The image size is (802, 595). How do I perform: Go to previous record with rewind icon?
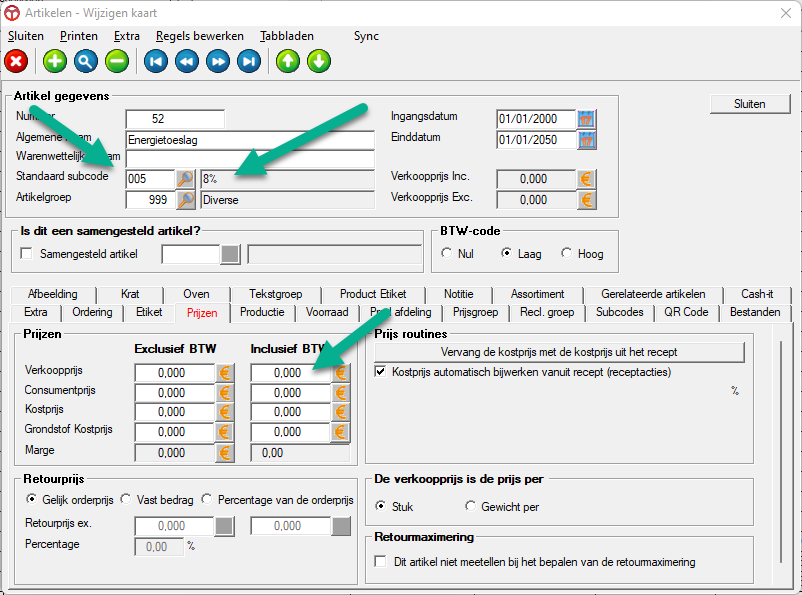click(187, 62)
